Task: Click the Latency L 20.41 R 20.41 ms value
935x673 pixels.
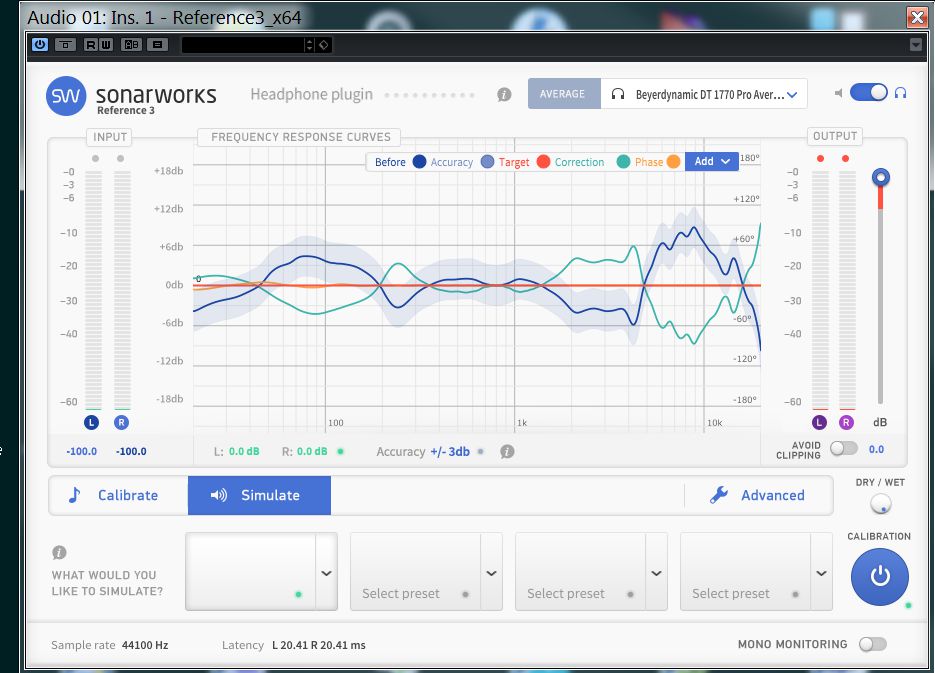Action: 318,645
